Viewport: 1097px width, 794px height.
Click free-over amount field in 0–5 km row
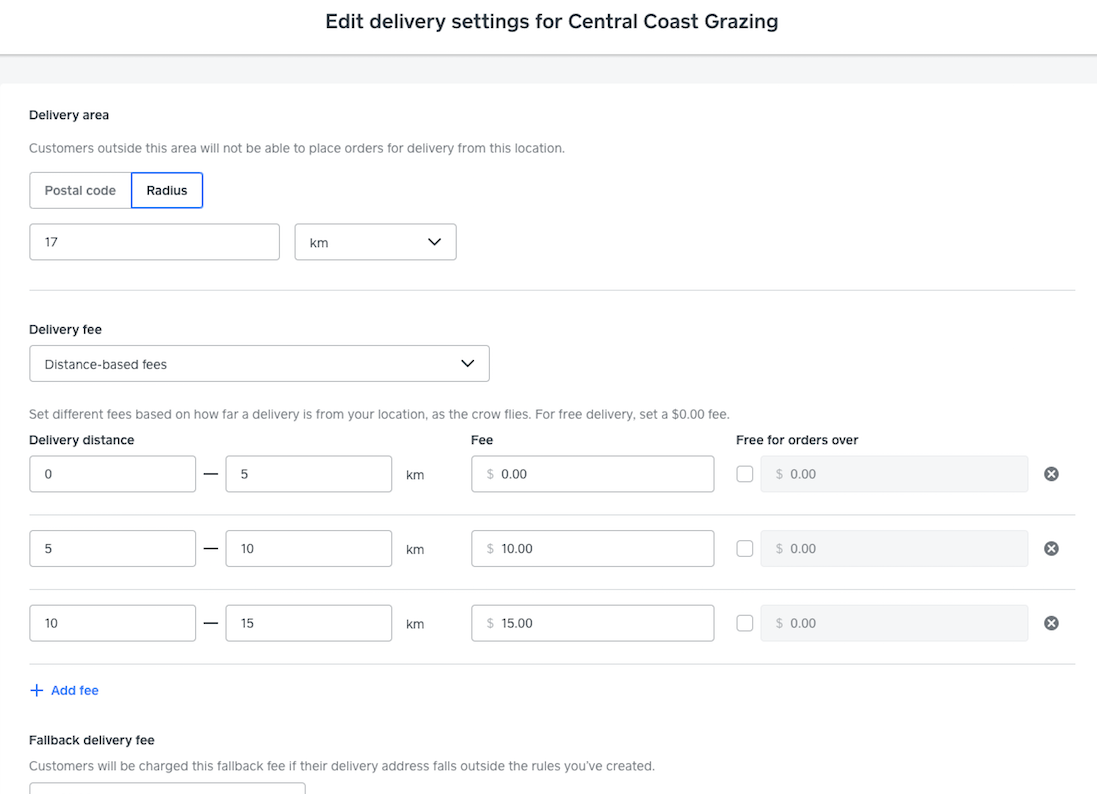click(894, 474)
